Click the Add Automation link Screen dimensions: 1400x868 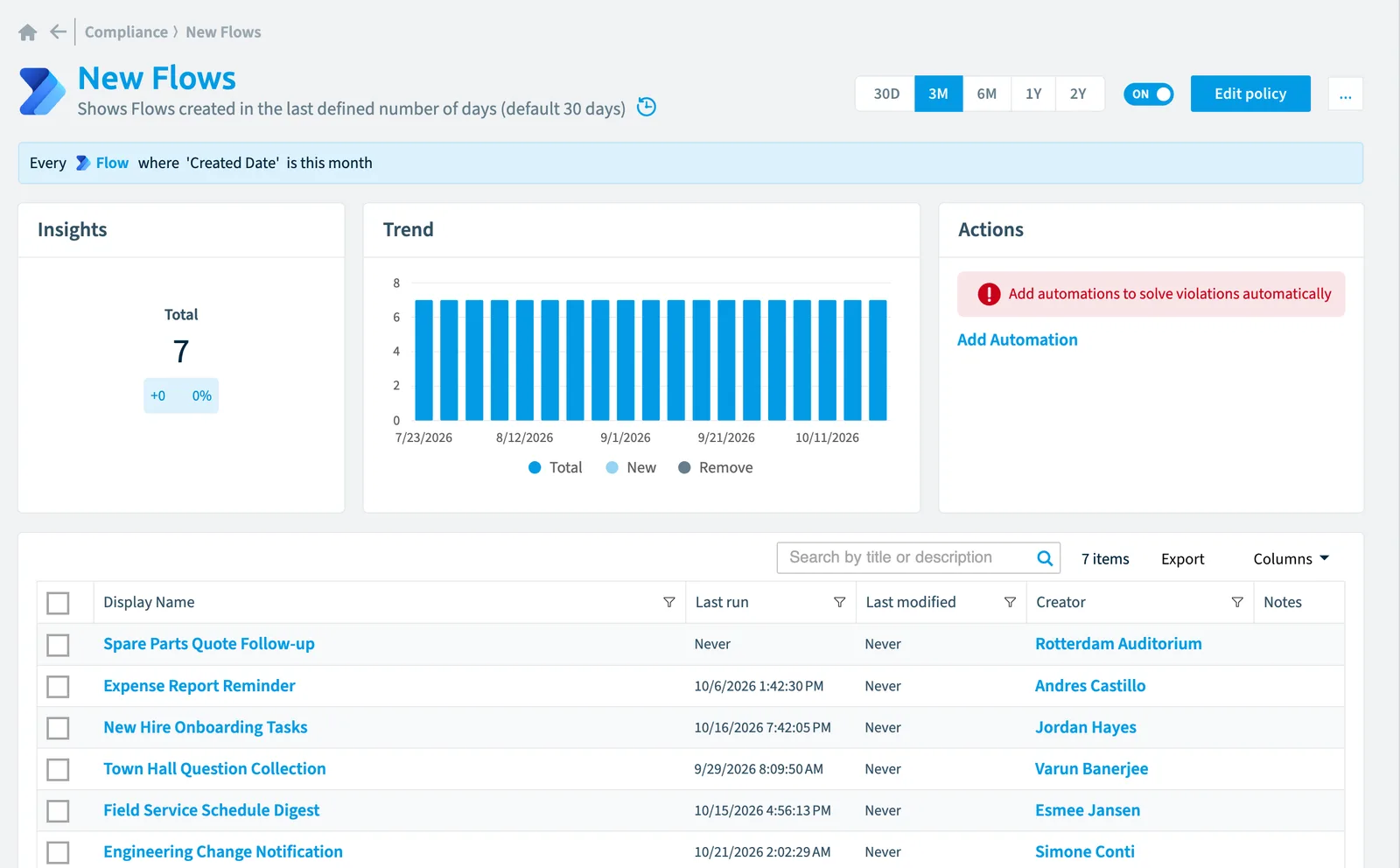coord(1018,339)
